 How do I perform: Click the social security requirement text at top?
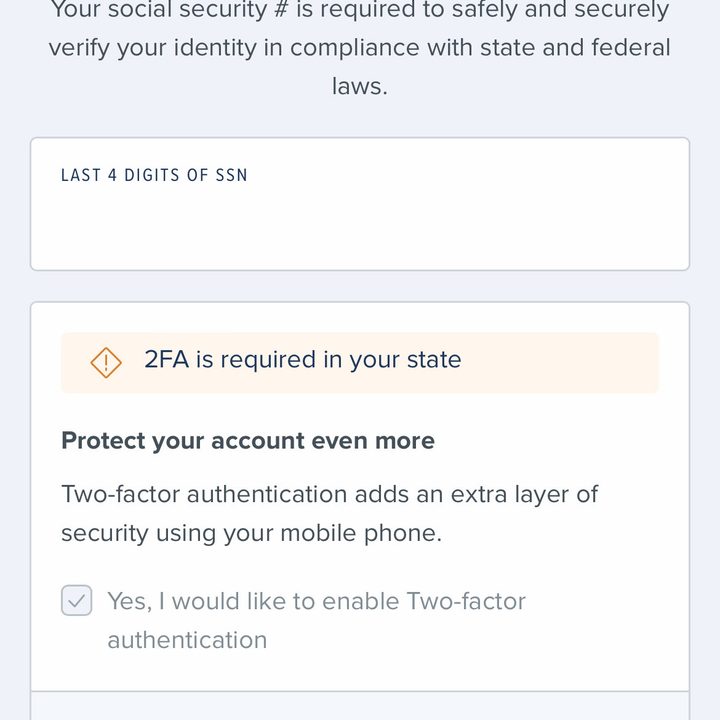360,10
